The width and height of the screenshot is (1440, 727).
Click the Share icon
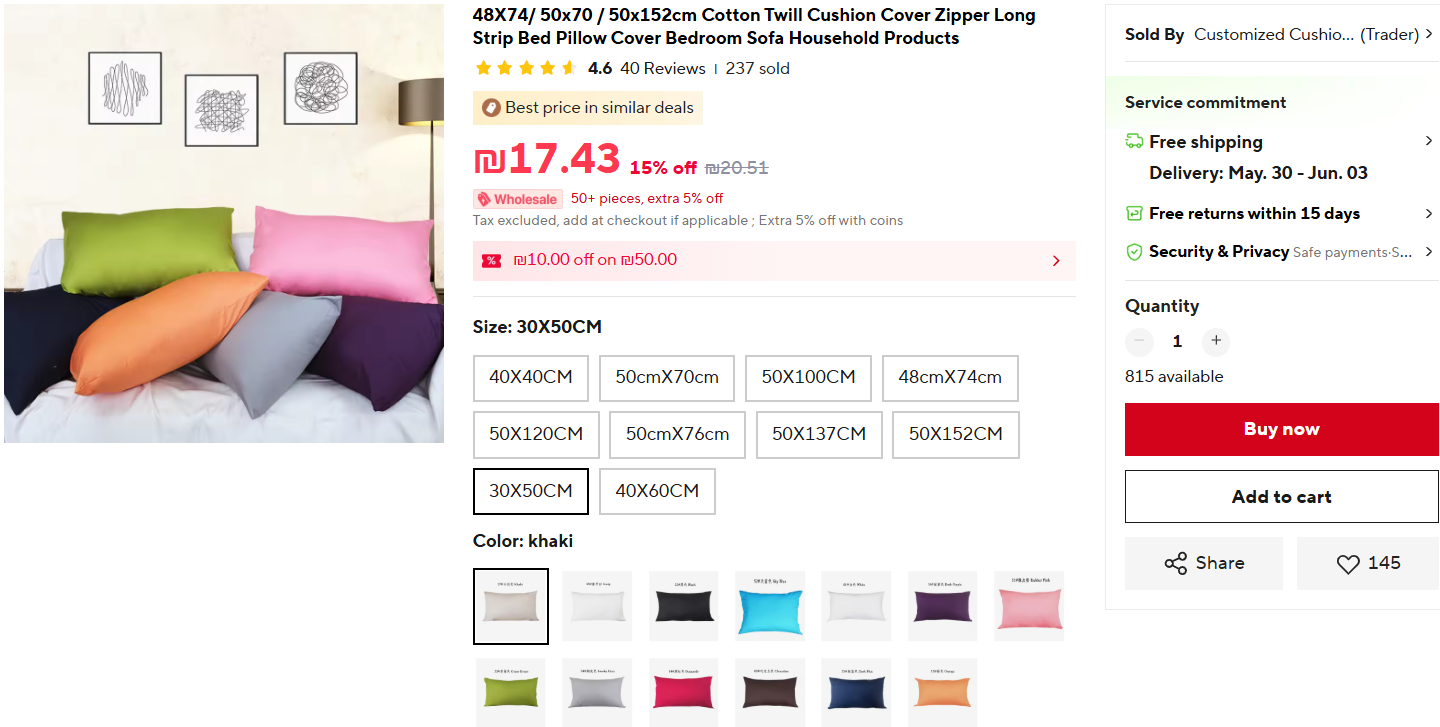point(1176,563)
